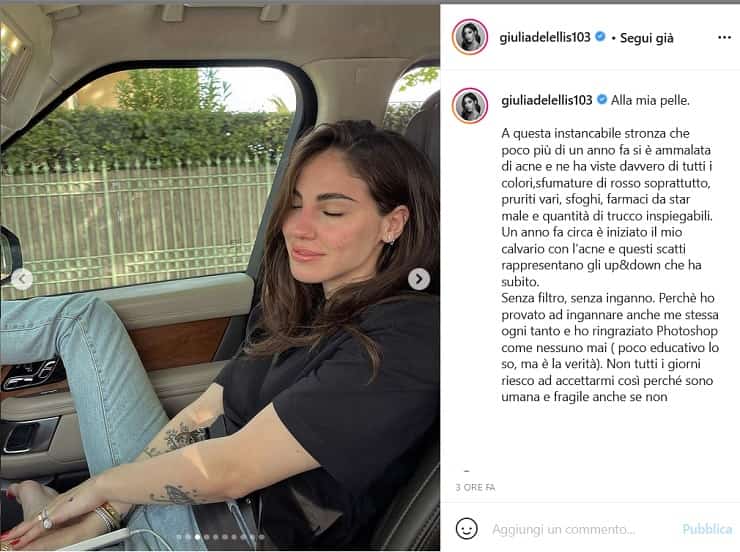
Task: Select the second carousel indicator dot
Action: (x=188, y=537)
